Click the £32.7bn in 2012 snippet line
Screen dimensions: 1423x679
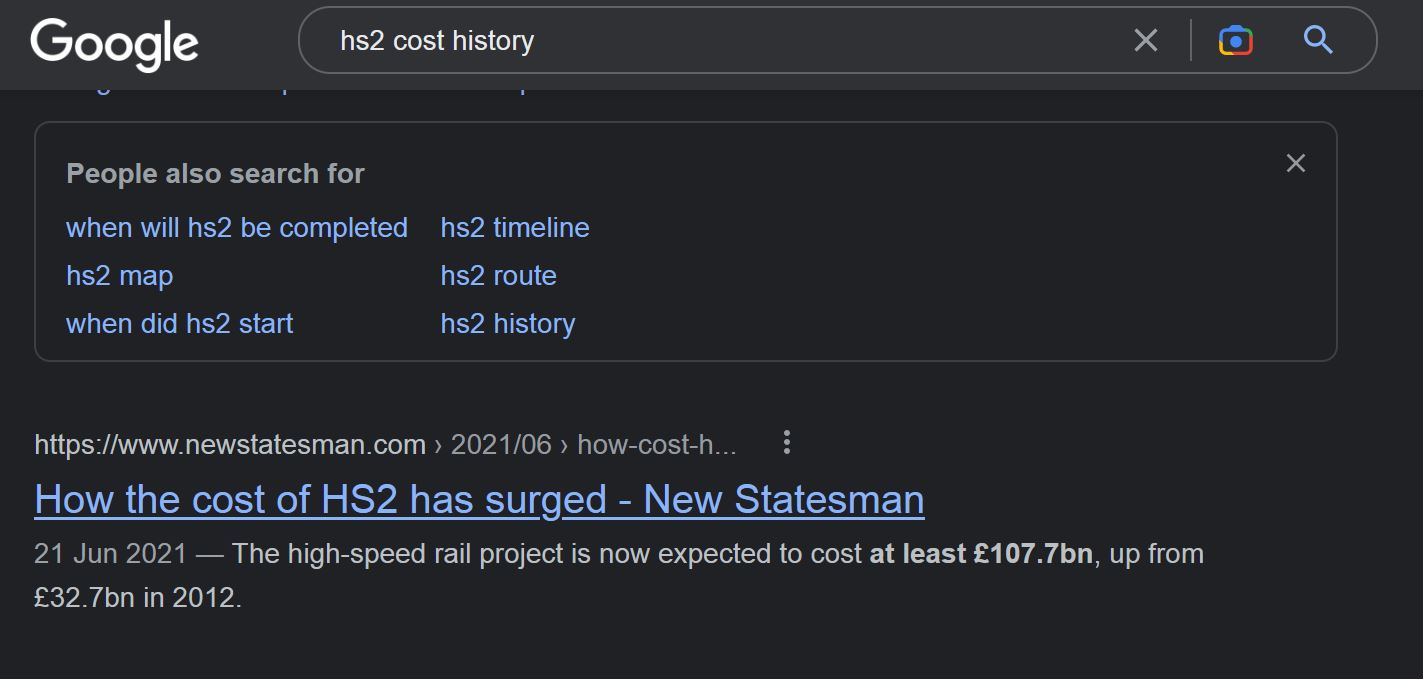[x=138, y=598]
